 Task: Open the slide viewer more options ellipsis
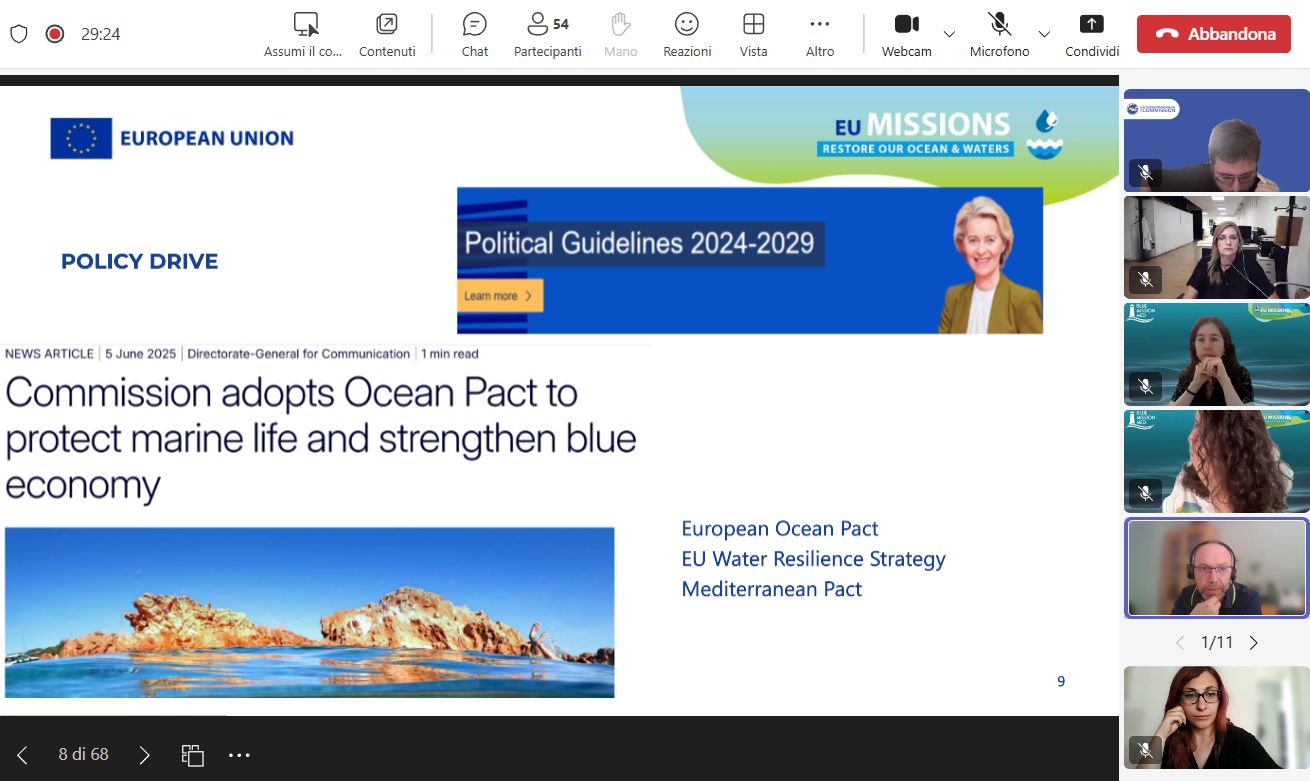(x=239, y=755)
